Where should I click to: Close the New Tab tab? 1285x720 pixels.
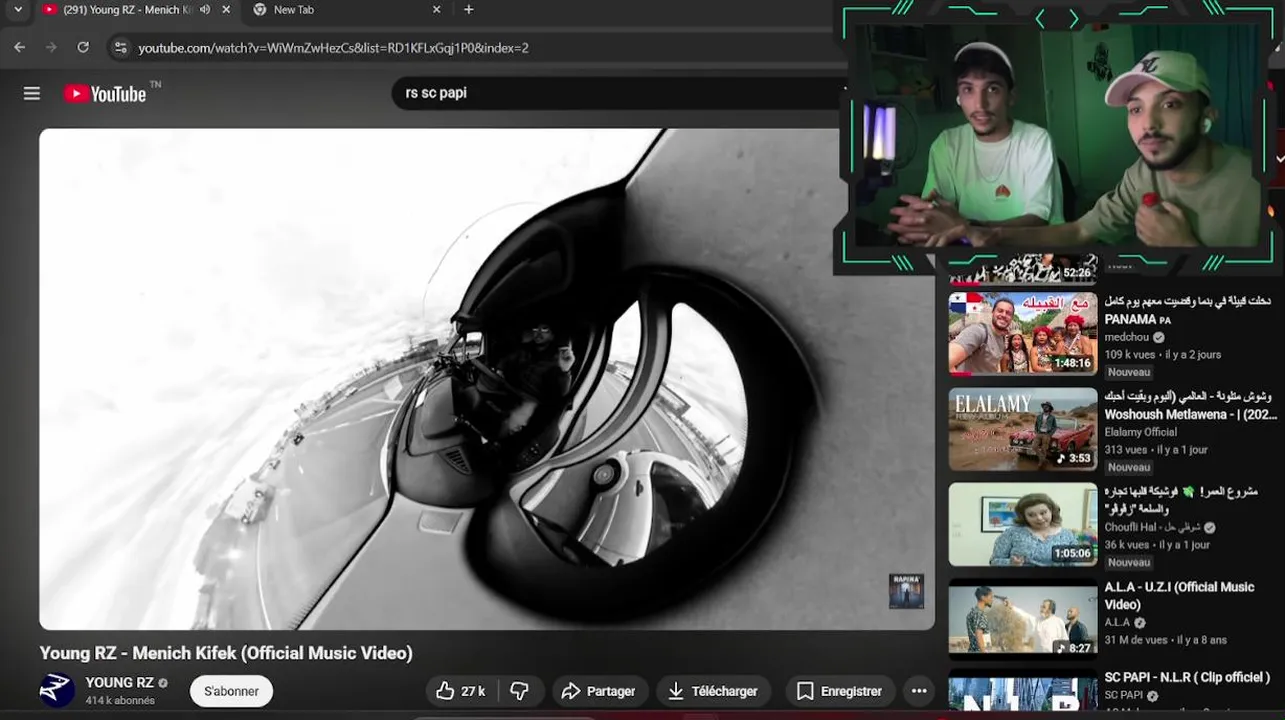(436, 10)
